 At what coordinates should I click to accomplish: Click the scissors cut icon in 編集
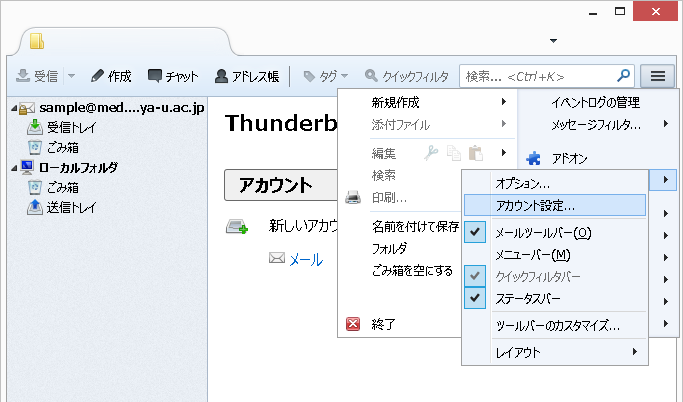[x=431, y=153]
